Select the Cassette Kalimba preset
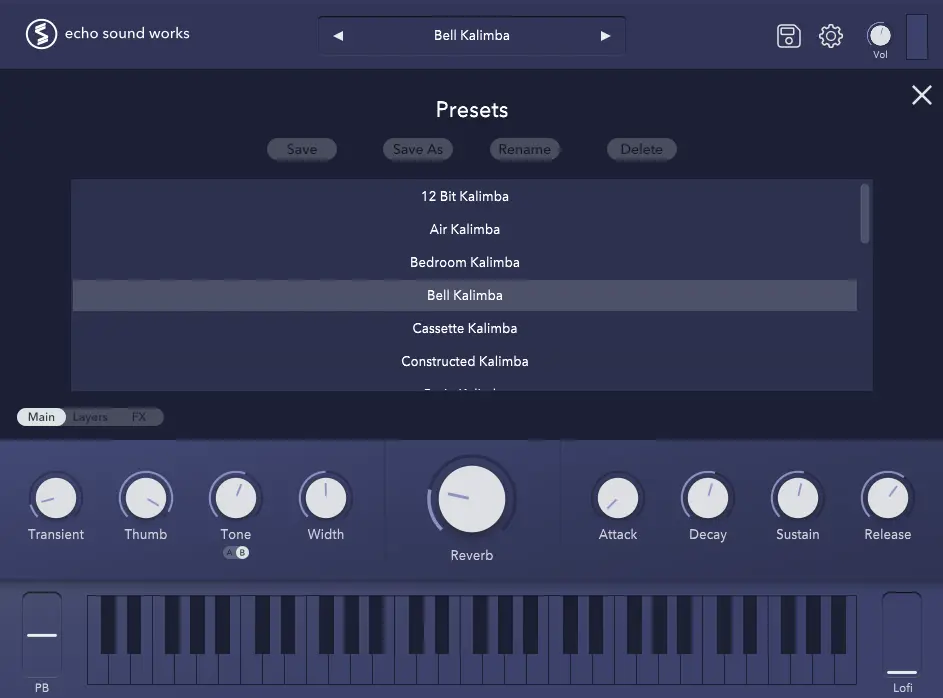The width and height of the screenshot is (943, 698). pyautogui.click(x=465, y=328)
